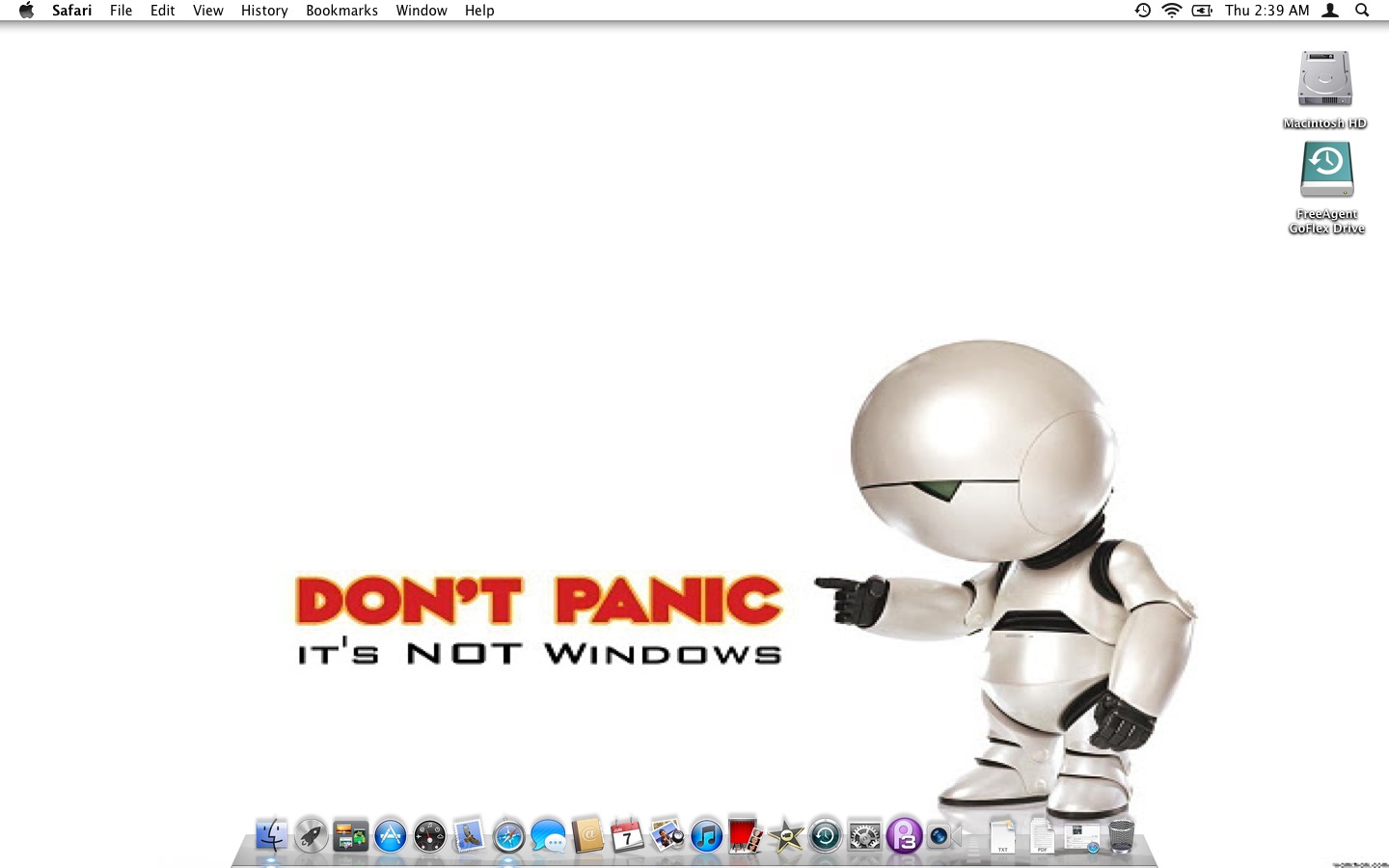Open the View menu
The width and height of the screenshot is (1389, 868).
[x=207, y=11]
